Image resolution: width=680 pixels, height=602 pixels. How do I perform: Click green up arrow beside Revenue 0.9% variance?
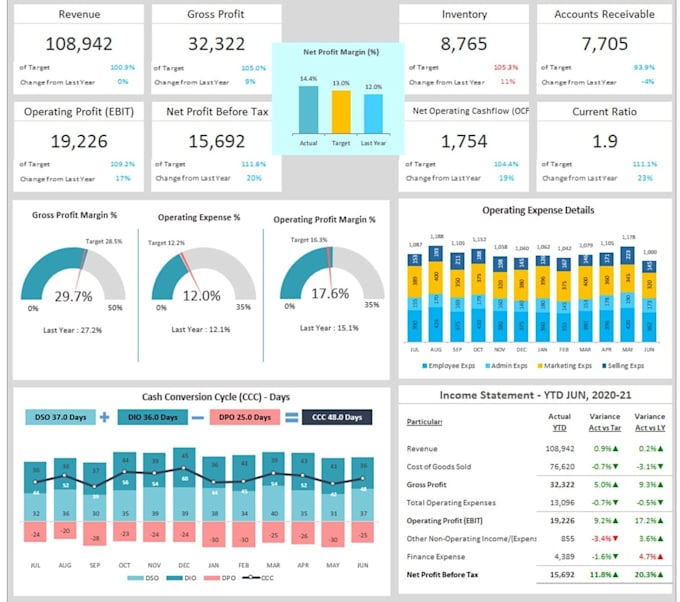click(x=616, y=448)
